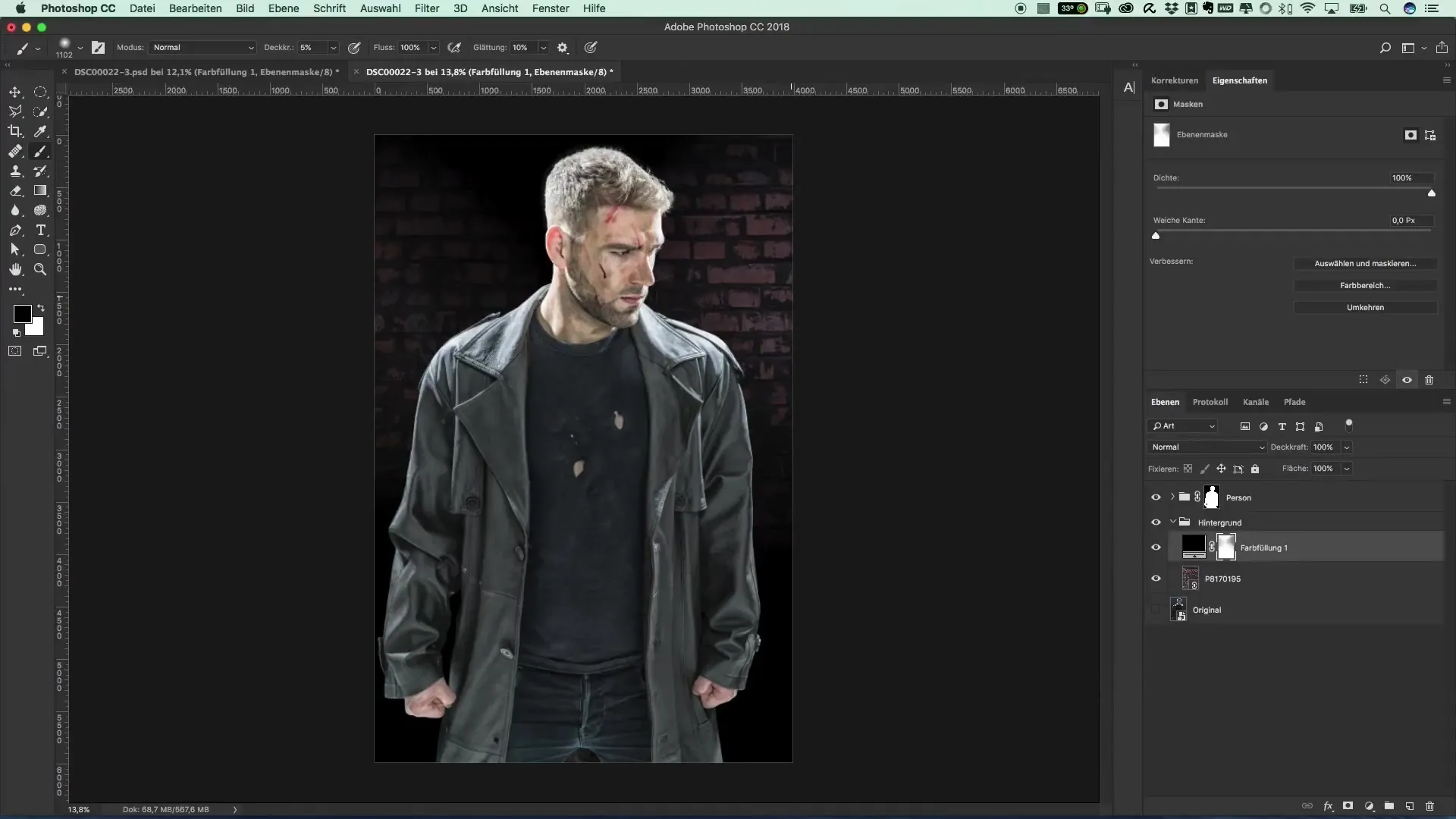Select the Gradient tool

point(40,190)
